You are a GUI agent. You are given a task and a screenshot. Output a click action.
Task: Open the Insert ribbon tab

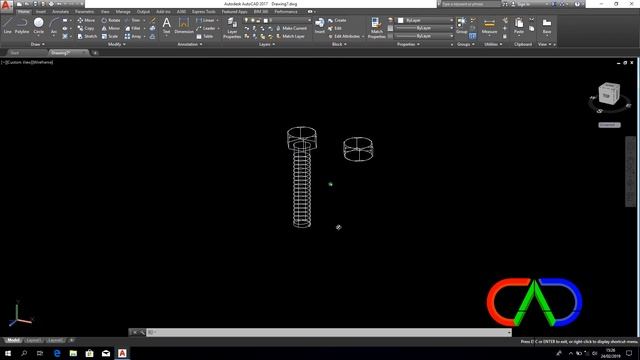[41, 12]
